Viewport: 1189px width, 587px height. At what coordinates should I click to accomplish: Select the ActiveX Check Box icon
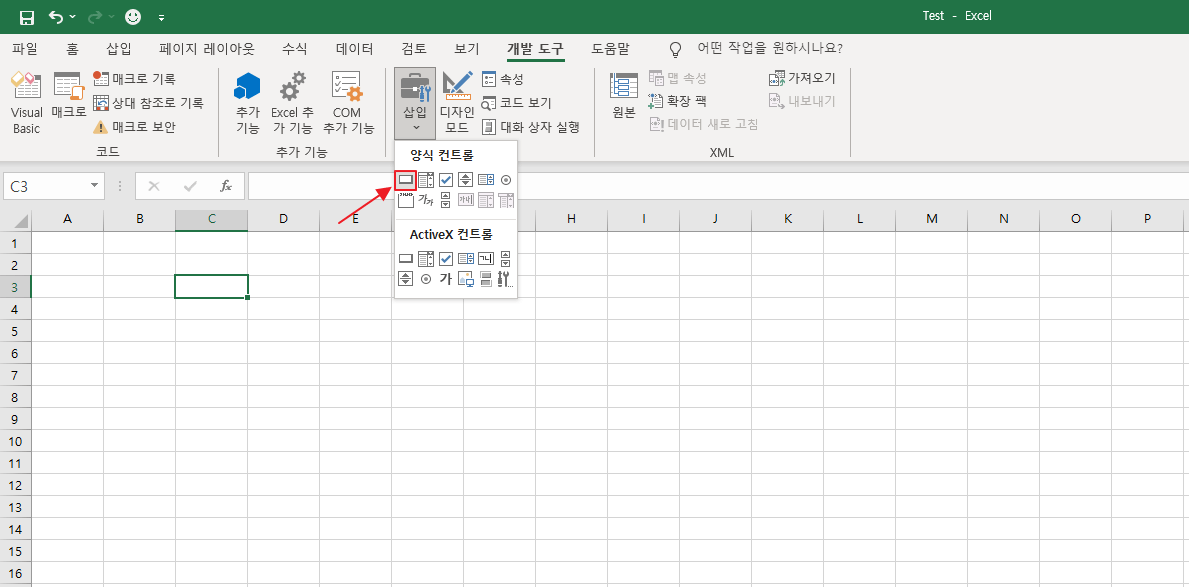446,259
